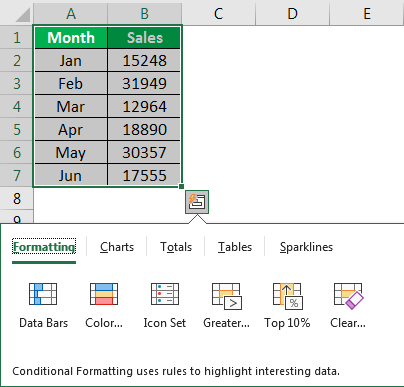
Task: Click the cell containing 15248
Action: click(144, 60)
